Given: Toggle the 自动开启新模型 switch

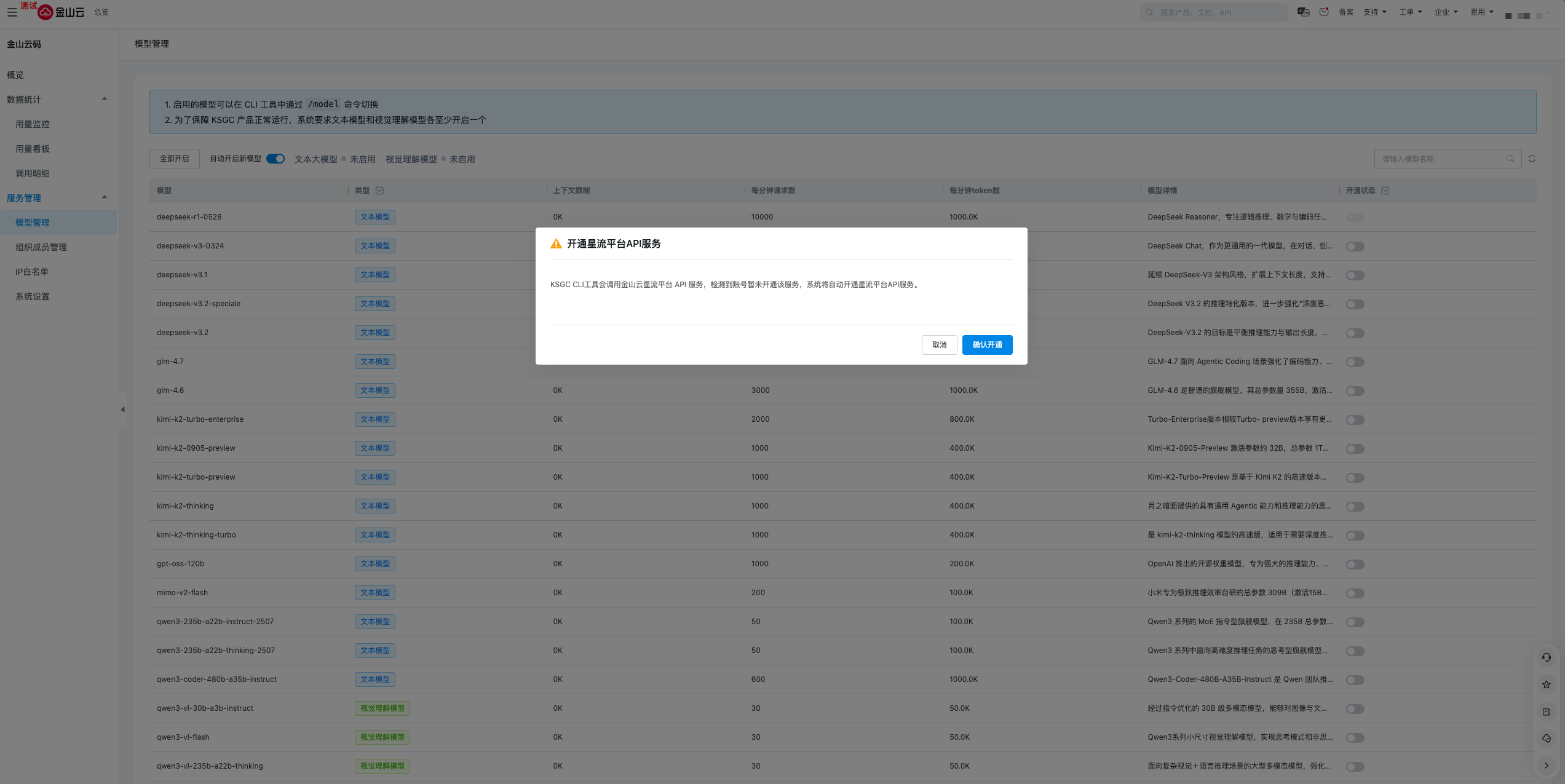Looking at the screenshot, I should point(275,159).
